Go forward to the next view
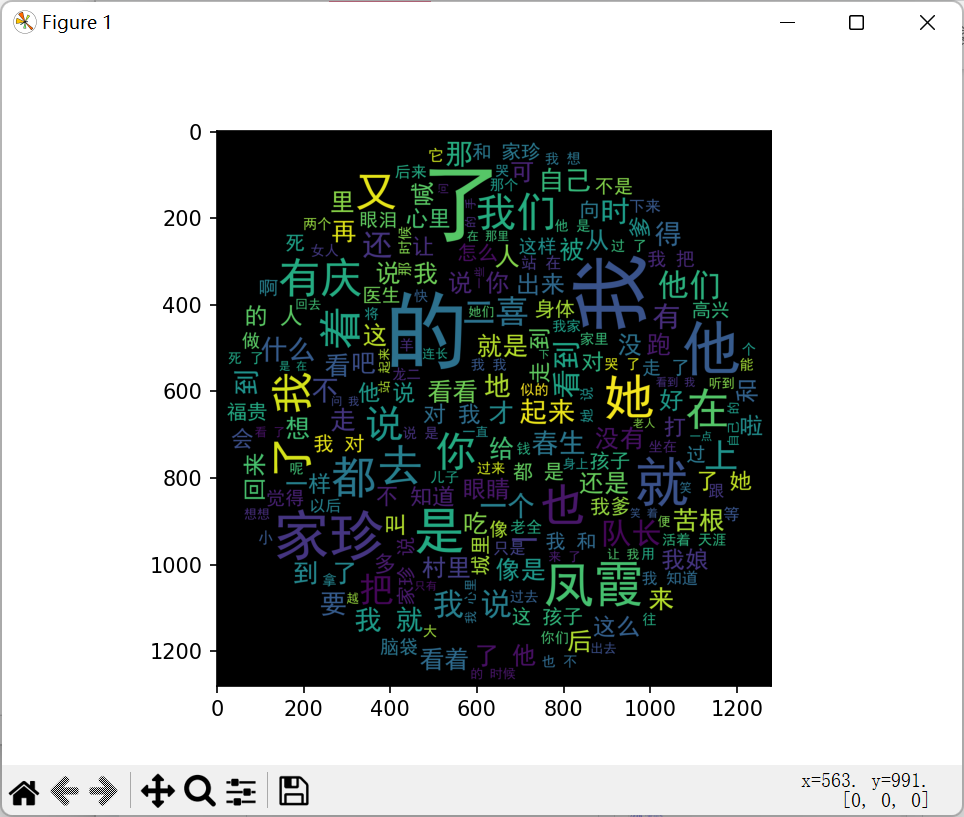 103,792
